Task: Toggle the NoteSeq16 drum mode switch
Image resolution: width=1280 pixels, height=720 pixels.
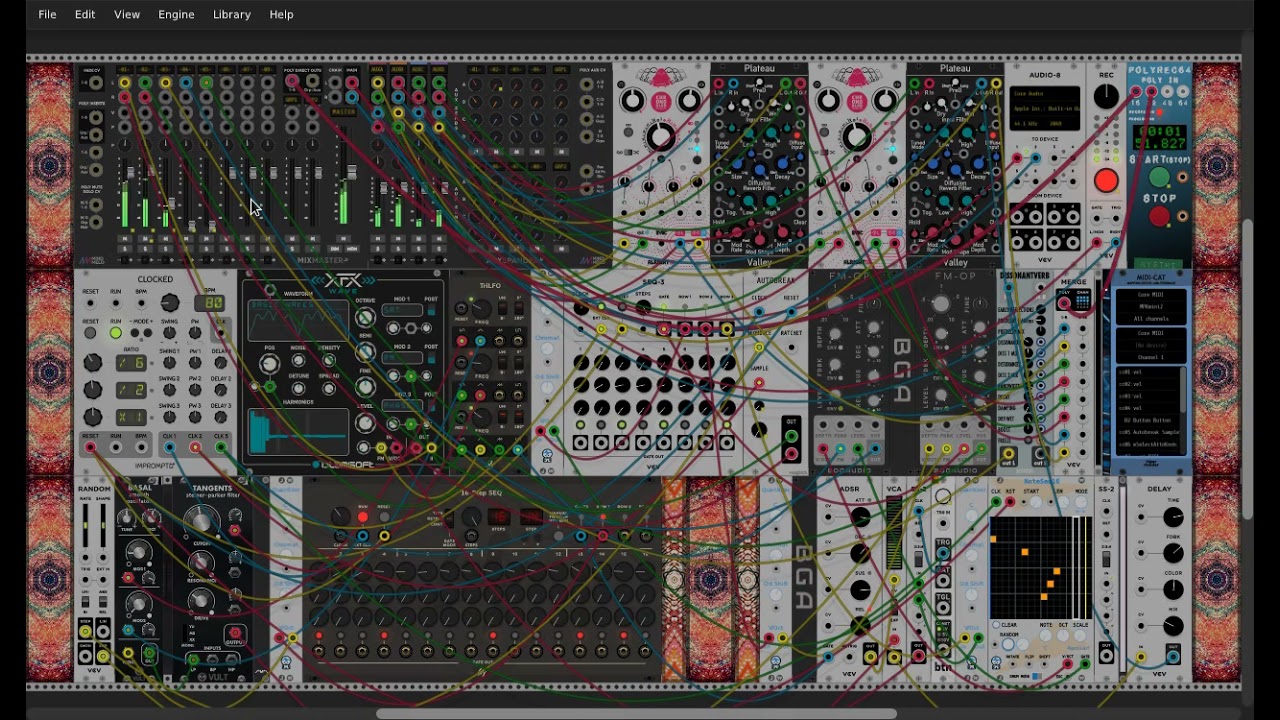Action: (1036, 676)
